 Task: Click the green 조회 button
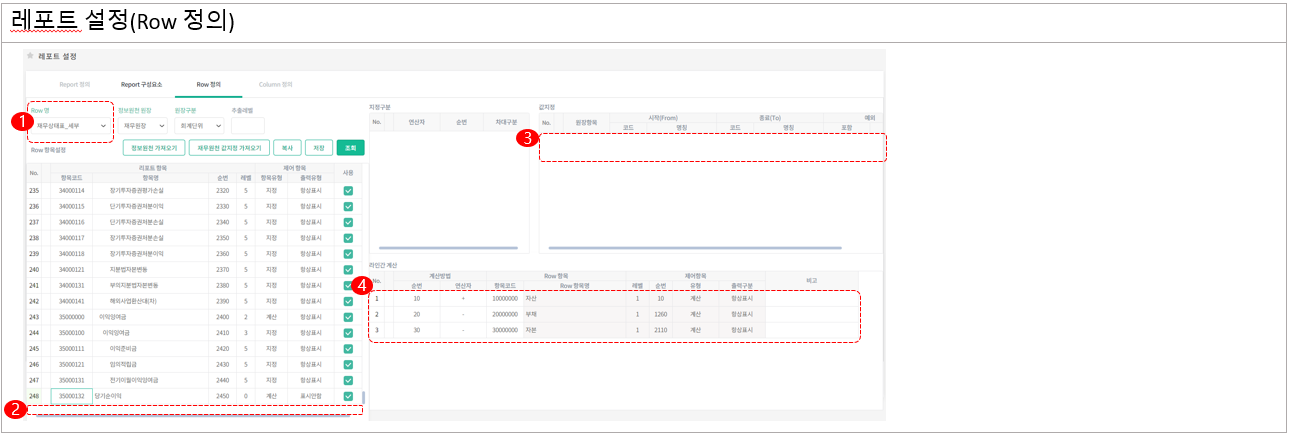click(350, 148)
